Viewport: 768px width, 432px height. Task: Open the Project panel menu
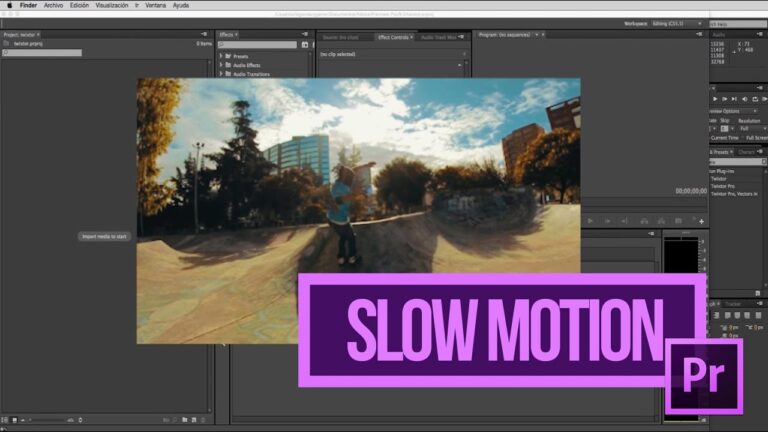[204, 34]
